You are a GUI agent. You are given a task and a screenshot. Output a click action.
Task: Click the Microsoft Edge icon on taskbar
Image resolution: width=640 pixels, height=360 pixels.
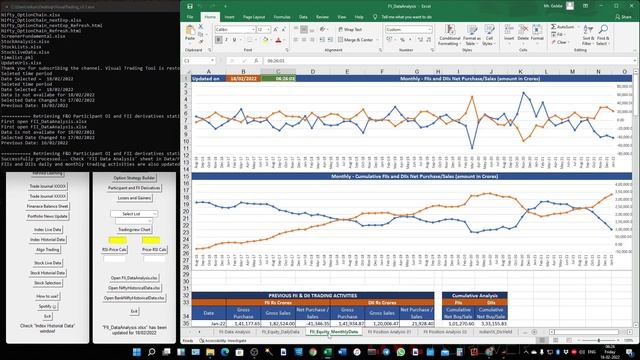point(225,352)
